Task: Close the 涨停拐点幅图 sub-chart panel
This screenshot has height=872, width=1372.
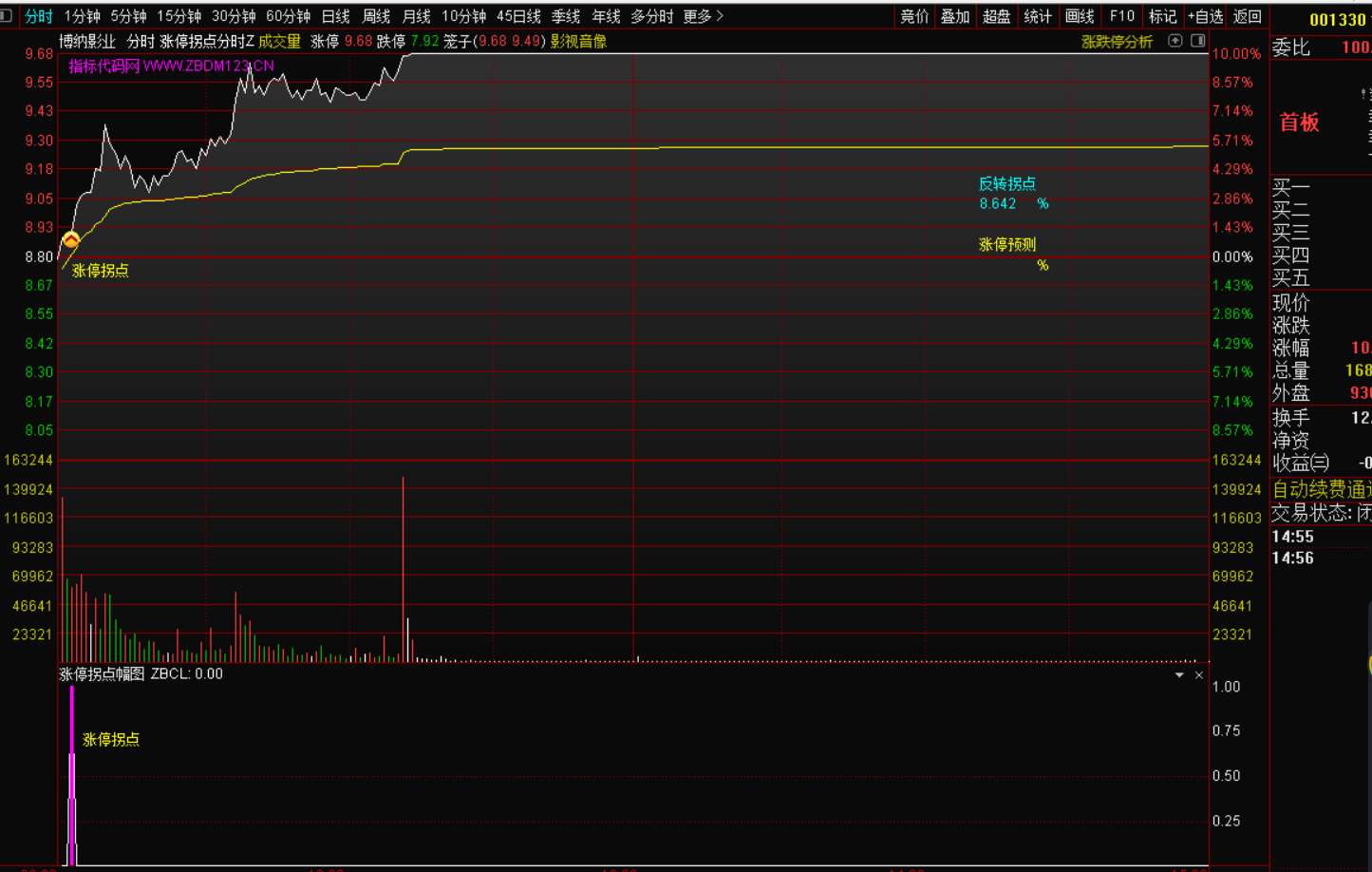Action: coord(1199,674)
